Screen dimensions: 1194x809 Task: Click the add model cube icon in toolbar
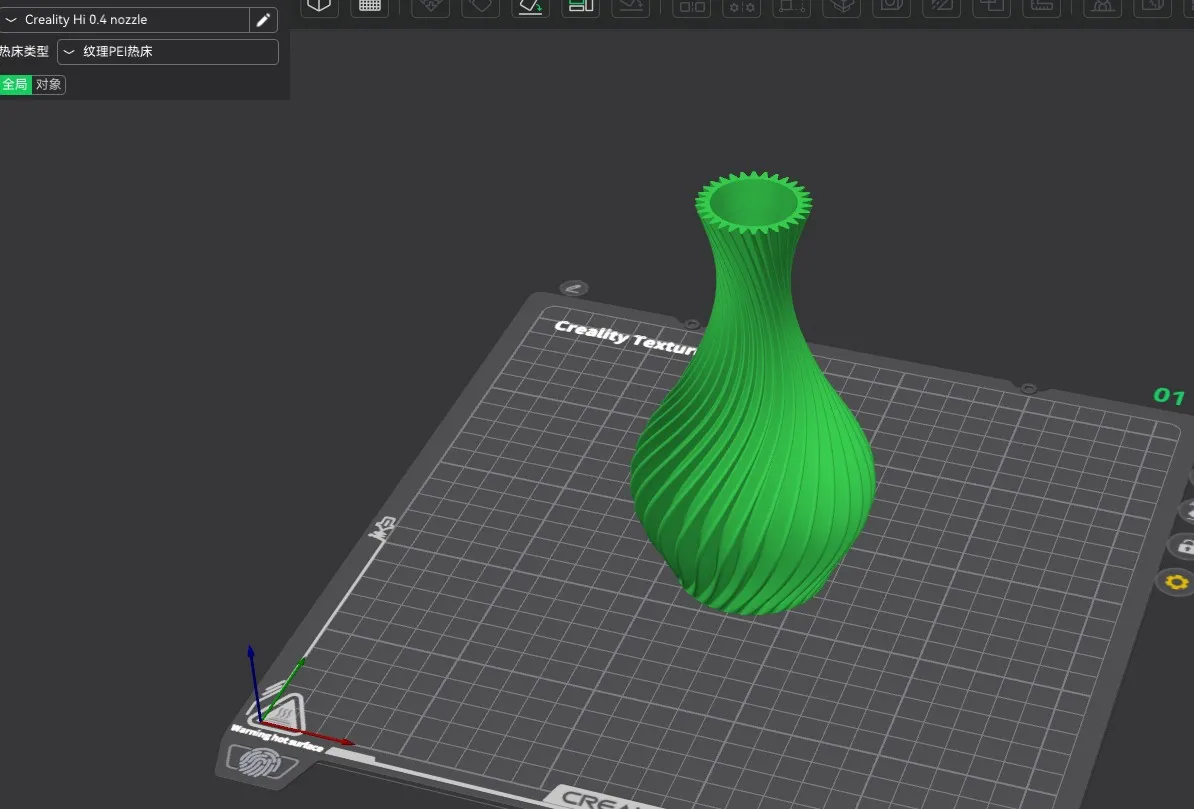[x=319, y=7]
